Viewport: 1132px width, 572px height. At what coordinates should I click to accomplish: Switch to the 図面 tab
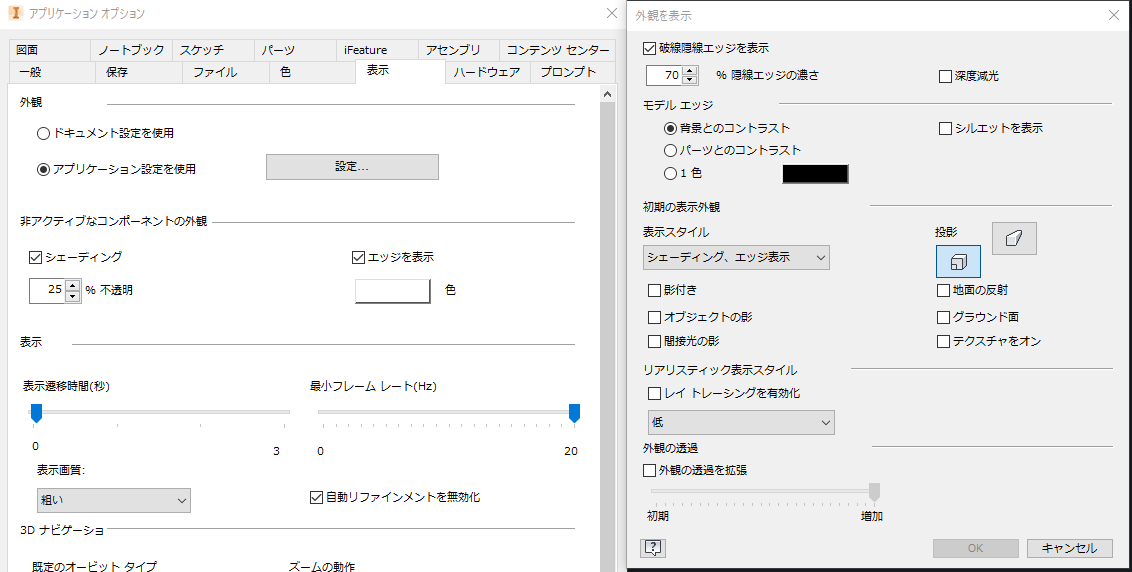point(49,50)
